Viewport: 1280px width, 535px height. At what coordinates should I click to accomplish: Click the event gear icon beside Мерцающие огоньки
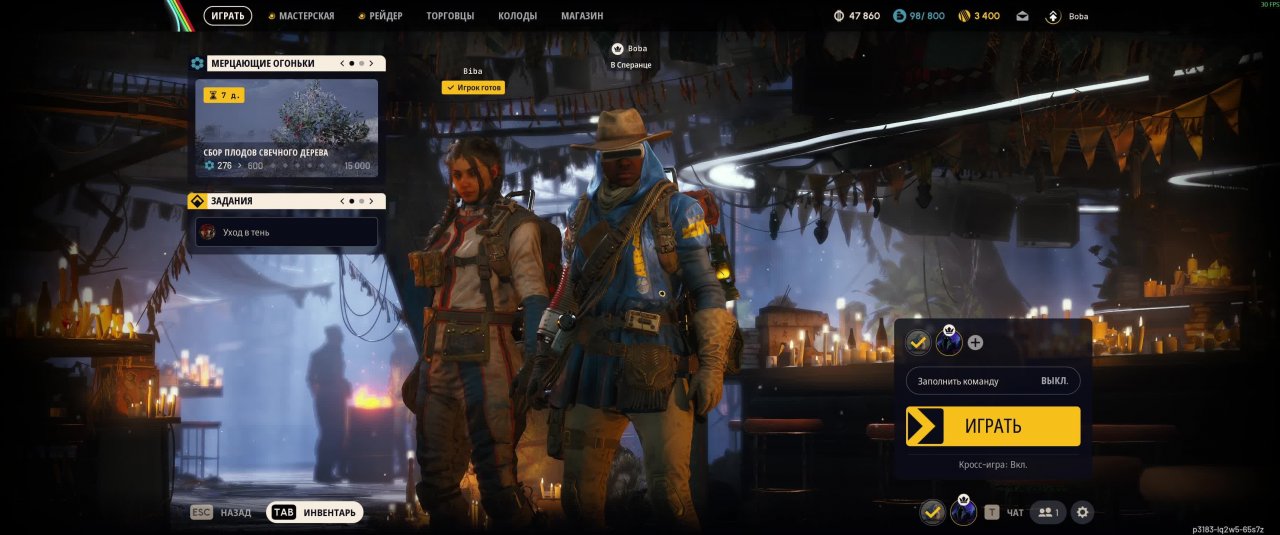point(197,63)
